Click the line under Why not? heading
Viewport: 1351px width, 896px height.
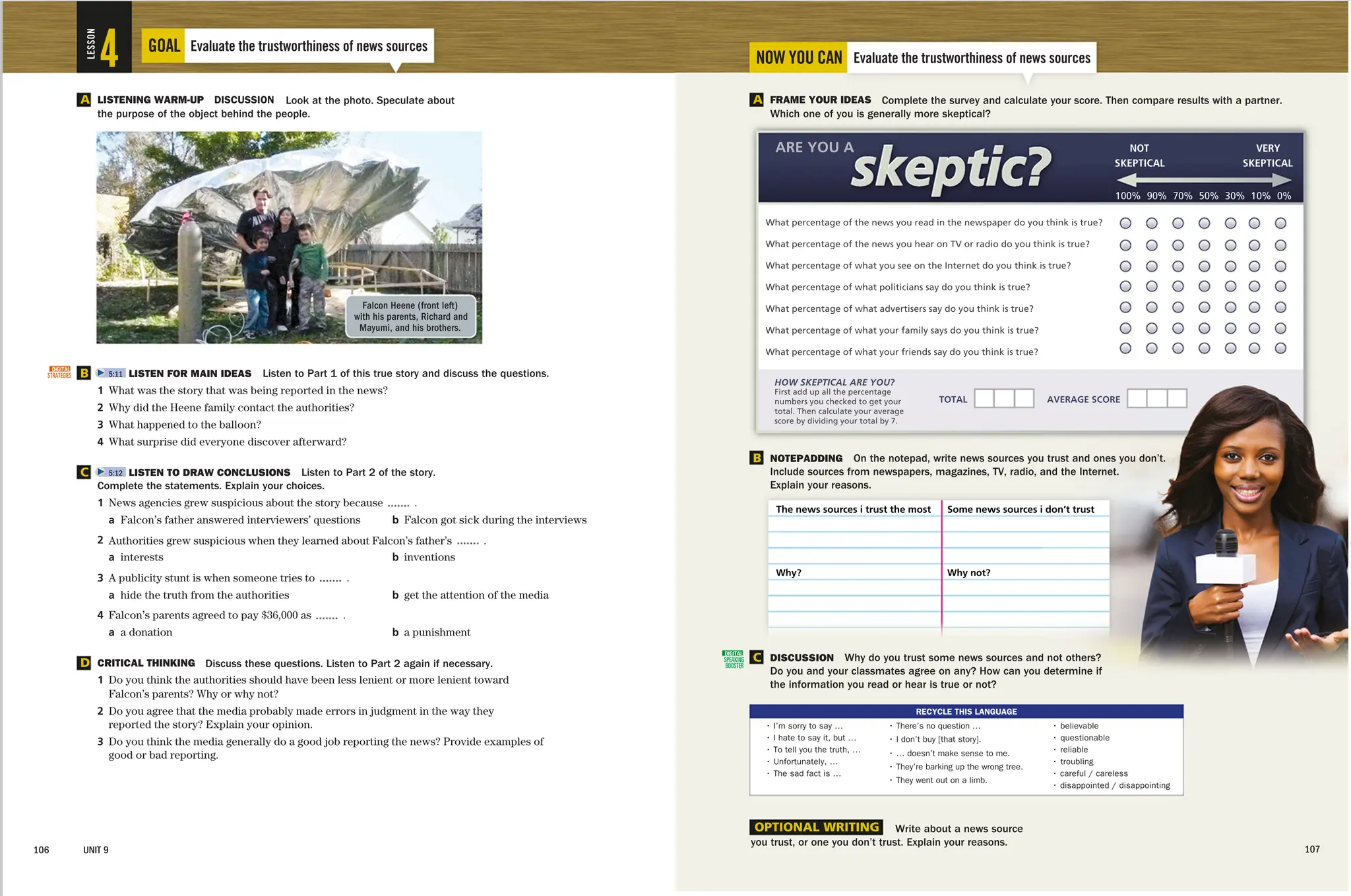click(x=1026, y=588)
